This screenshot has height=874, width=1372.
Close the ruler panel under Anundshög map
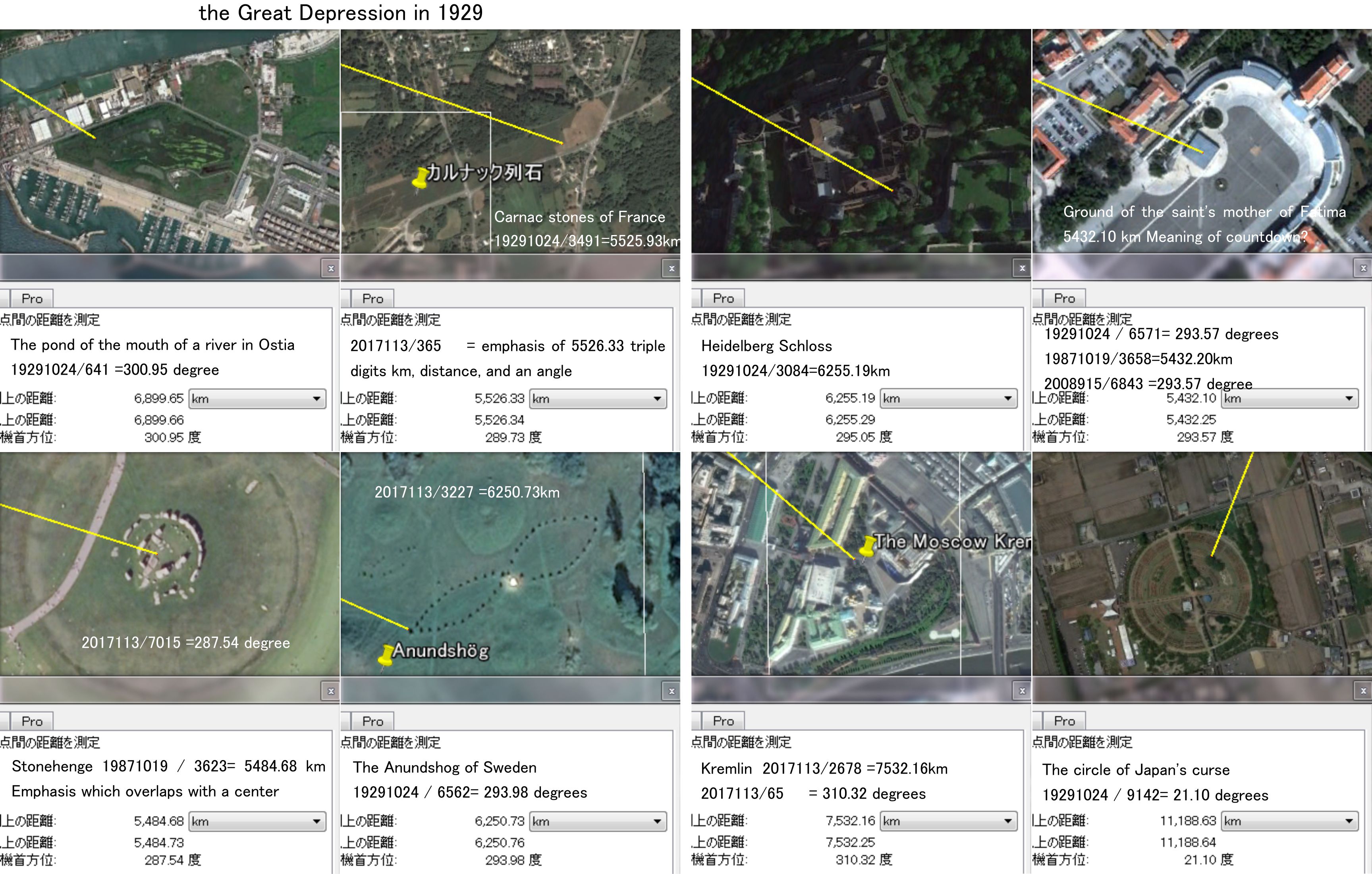point(671,691)
